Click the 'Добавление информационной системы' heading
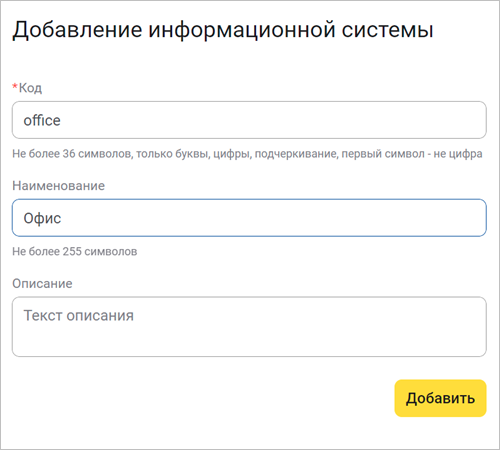 pyautogui.click(x=223, y=30)
